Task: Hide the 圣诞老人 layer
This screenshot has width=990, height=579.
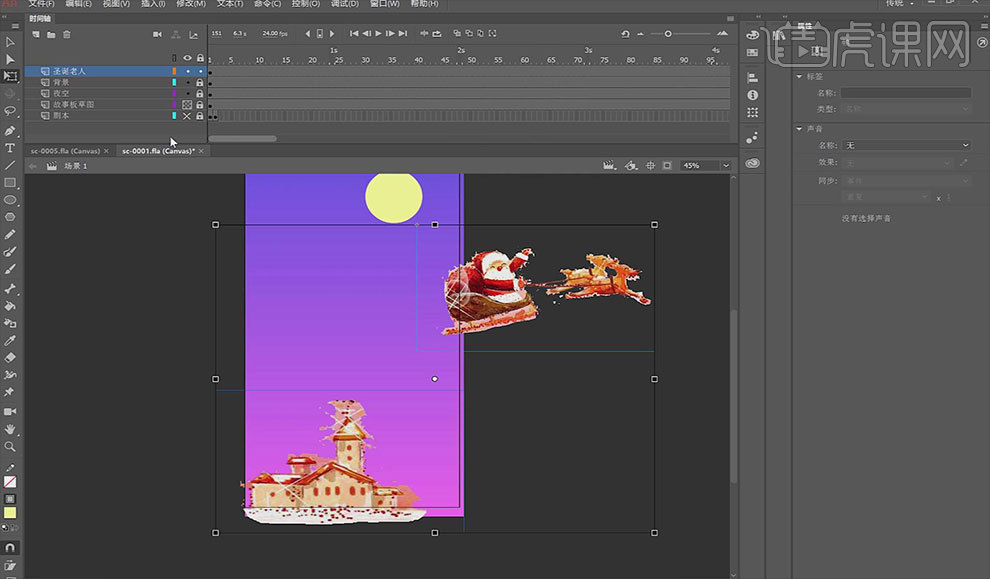Action: pyautogui.click(x=188, y=71)
